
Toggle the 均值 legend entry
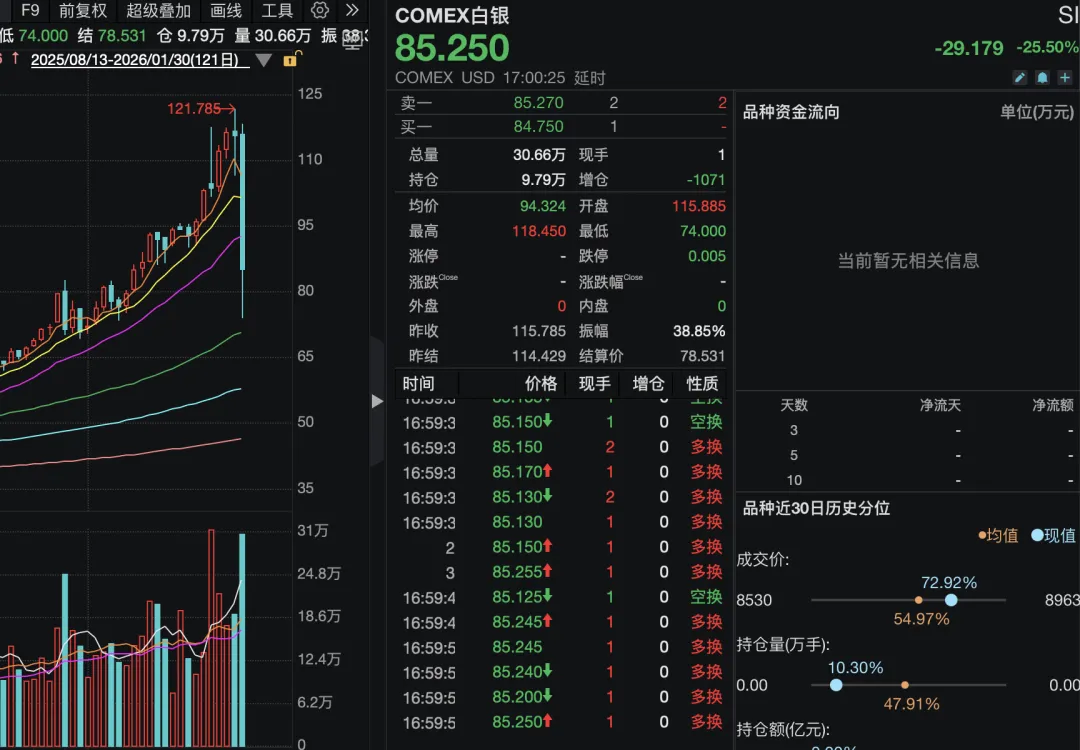tap(998, 535)
